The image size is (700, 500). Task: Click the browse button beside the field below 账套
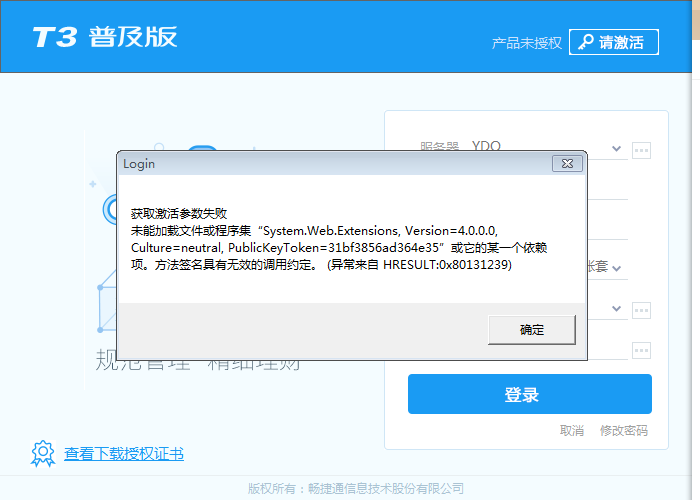642,310
